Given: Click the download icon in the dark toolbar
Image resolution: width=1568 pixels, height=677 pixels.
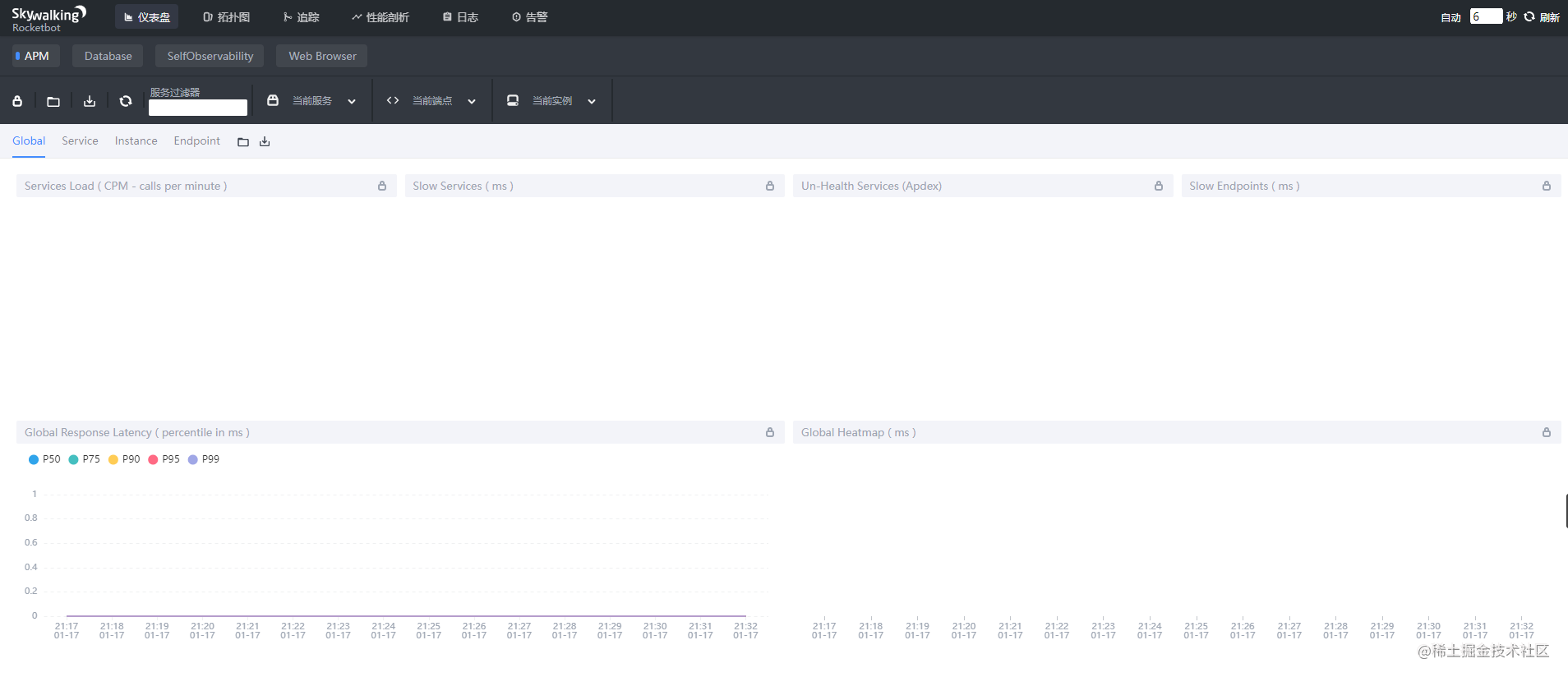Looking at the screenshot, I should [x=90, y=101].
